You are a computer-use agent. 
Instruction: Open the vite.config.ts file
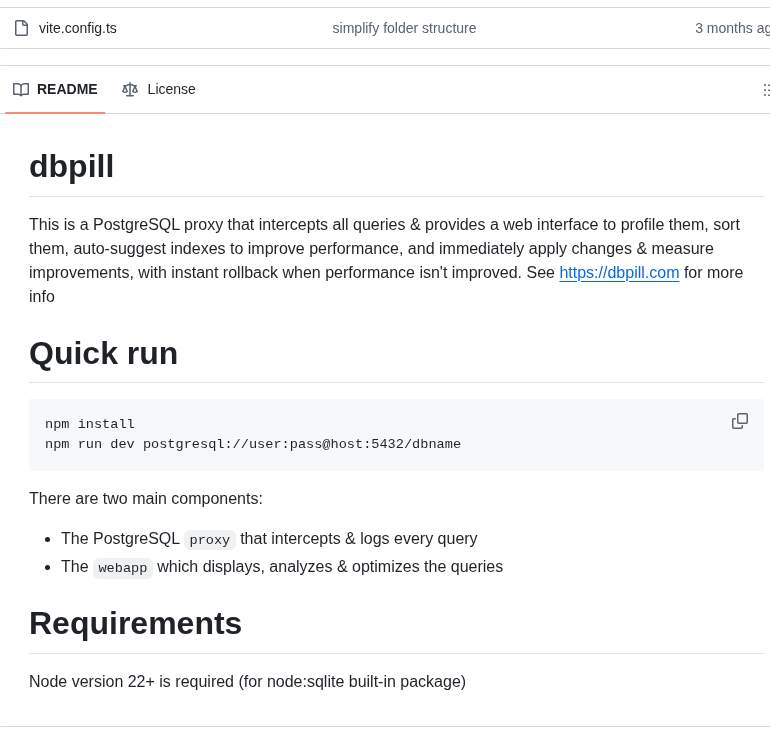78,28
